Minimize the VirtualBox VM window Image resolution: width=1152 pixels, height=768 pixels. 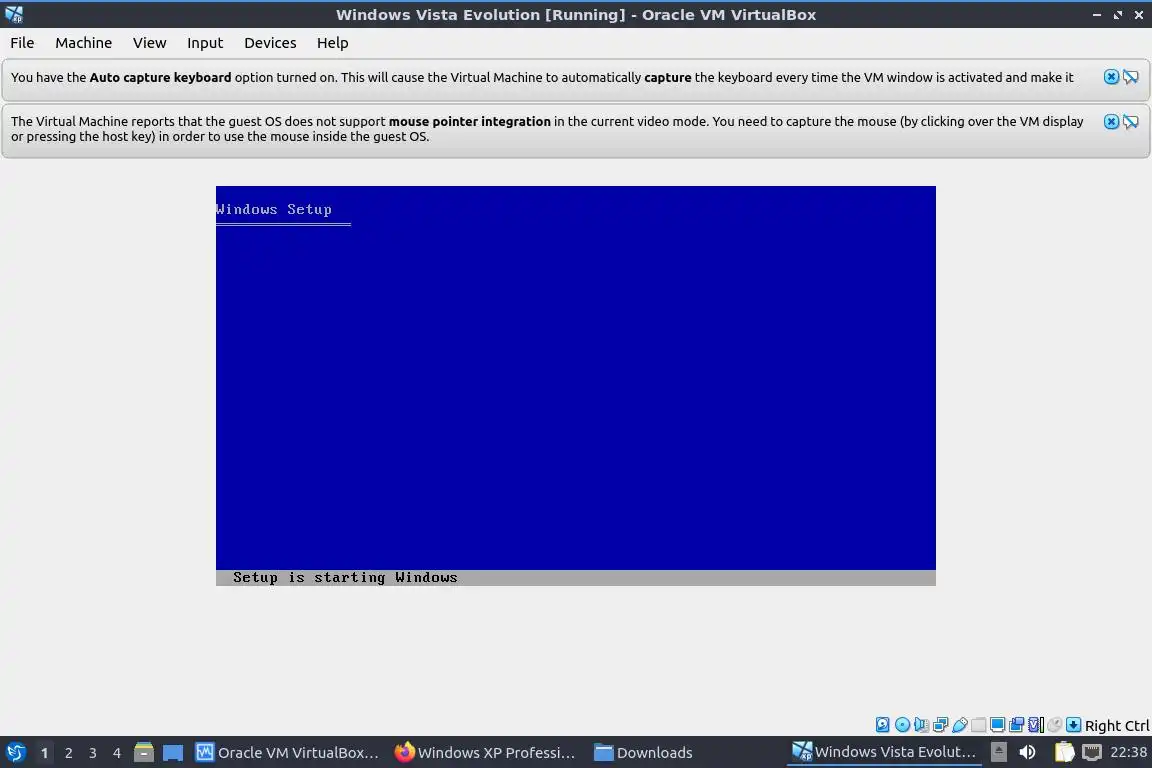(1096, 15)
